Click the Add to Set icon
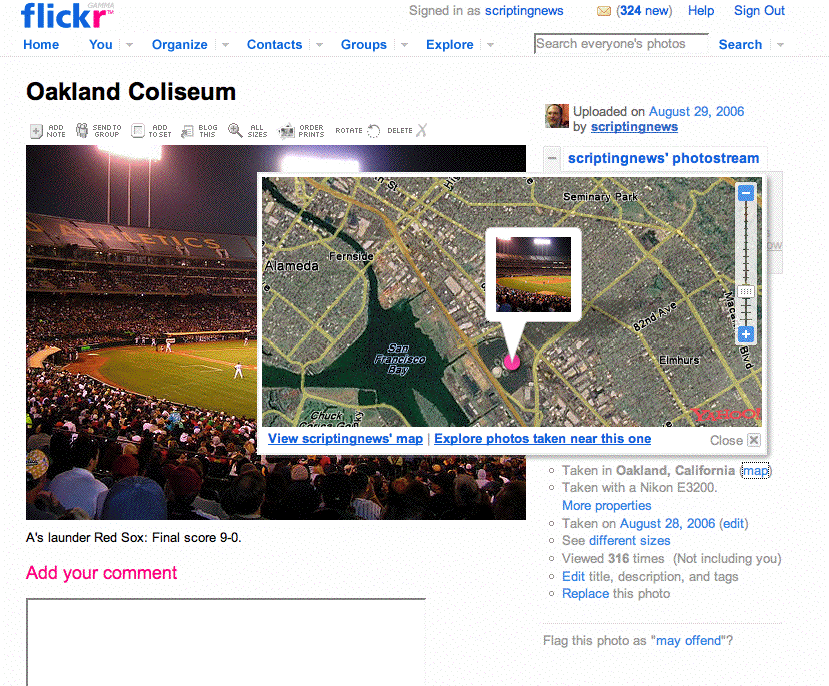Image resolution: width=829 pixels, height=686 pixels. 137,131
